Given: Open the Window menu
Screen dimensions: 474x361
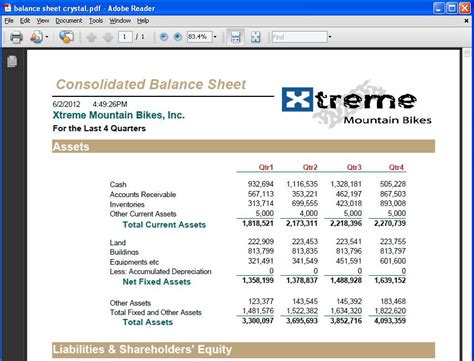Looking at the screenshot, I should pyautogui.click(x=120, y=21).
